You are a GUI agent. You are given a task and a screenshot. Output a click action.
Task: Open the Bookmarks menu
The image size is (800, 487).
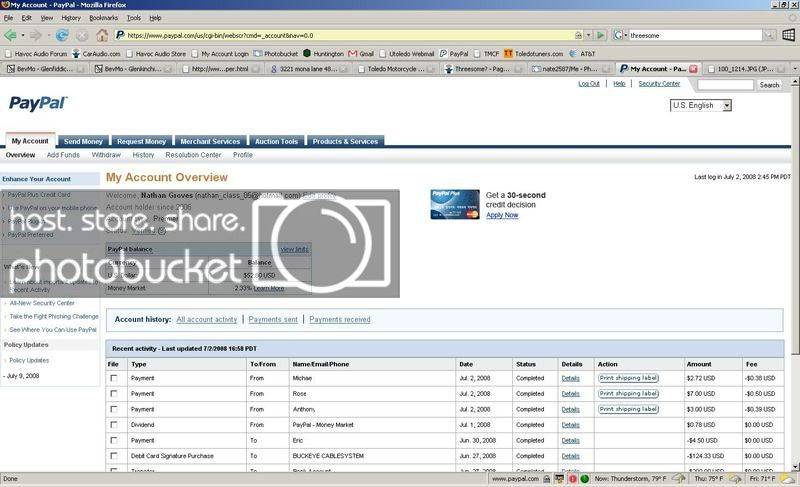[104, 18]
